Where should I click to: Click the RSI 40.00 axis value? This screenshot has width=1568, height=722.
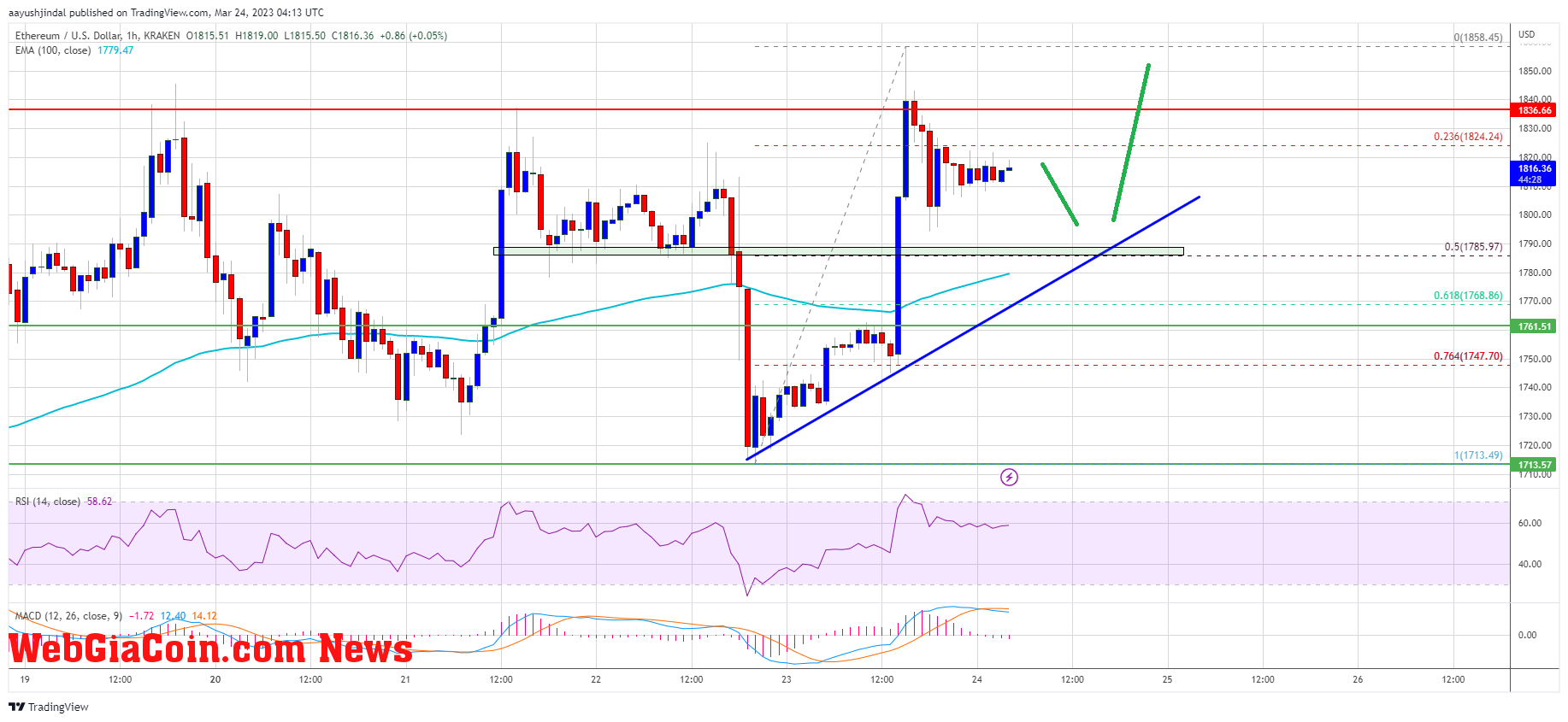click(x=1530, y=564)
